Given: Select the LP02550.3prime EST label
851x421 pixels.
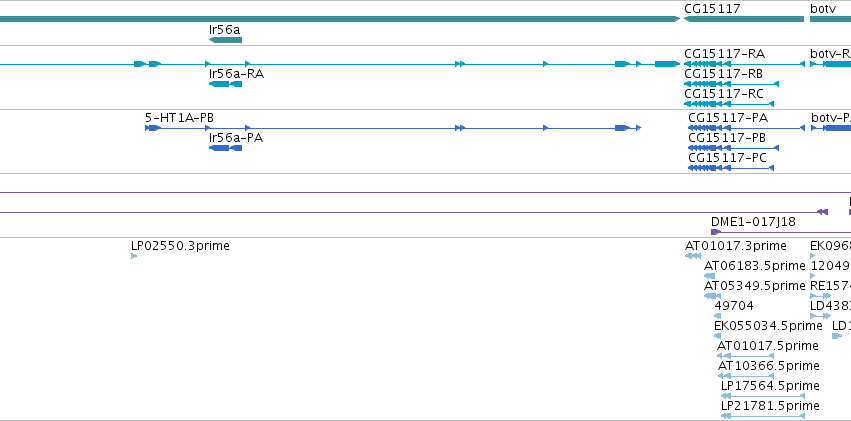Looking at the screenshot, I should click(180, 246).
